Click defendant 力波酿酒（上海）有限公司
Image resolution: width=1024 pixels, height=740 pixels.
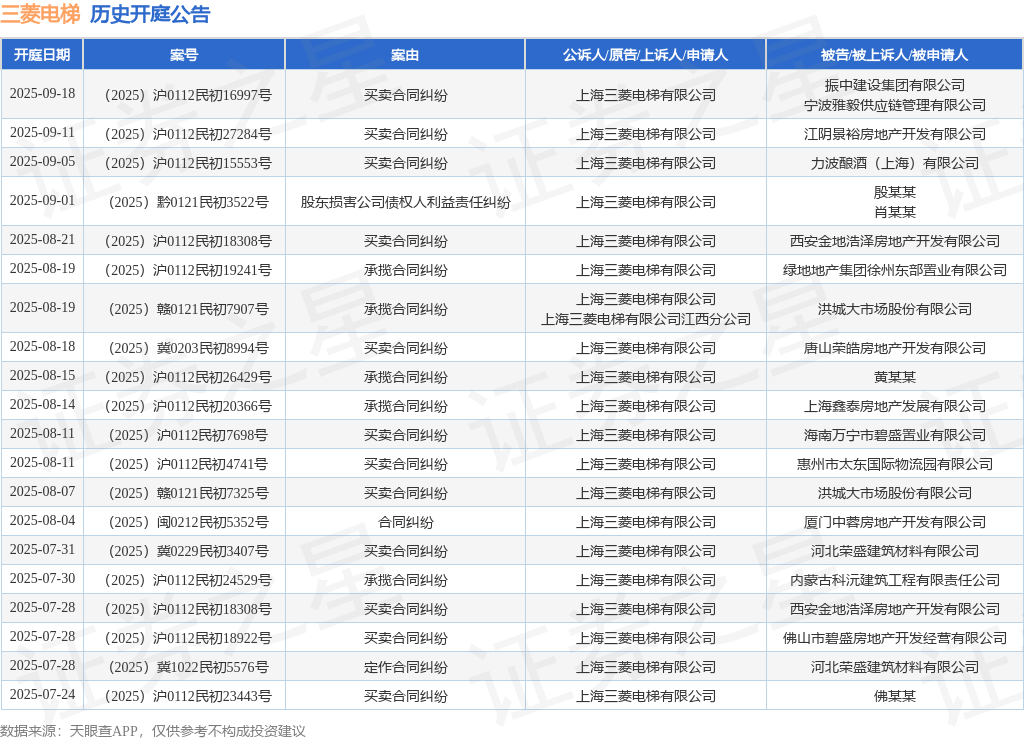895,163
